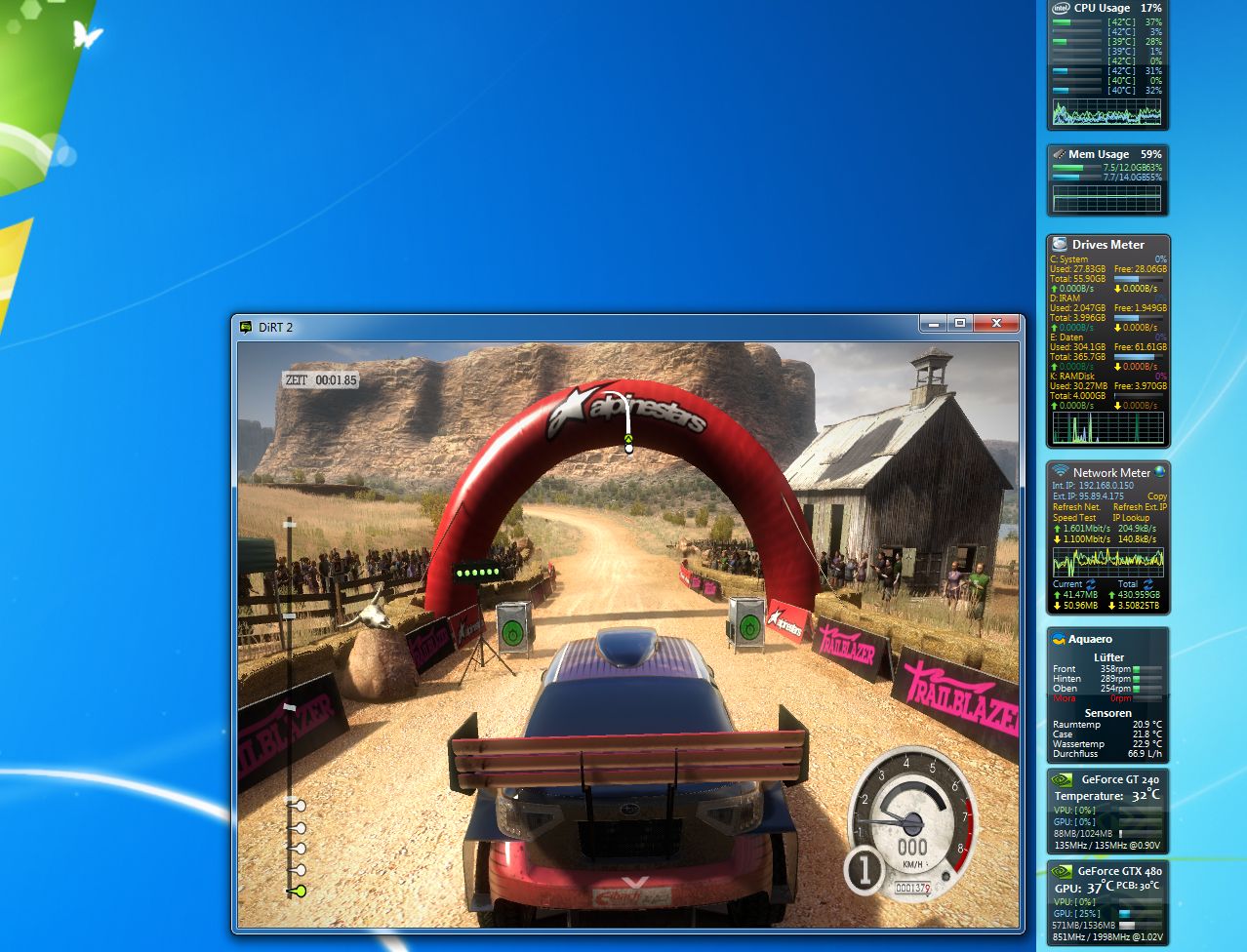Click the DiRT 2 window title bar icon
Viewport: 1247px width, 952px height.
click(246, 327)
